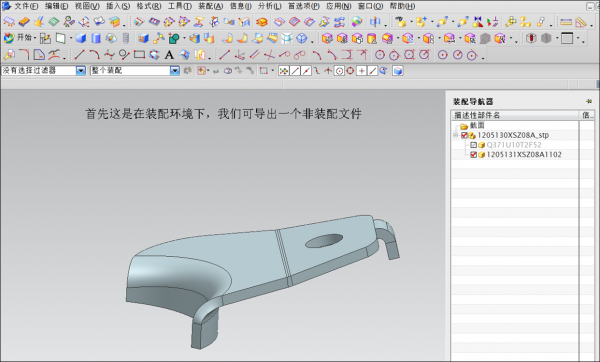
Task: Click the rectangle selection mode icon
Action: (x=264, y=71)
